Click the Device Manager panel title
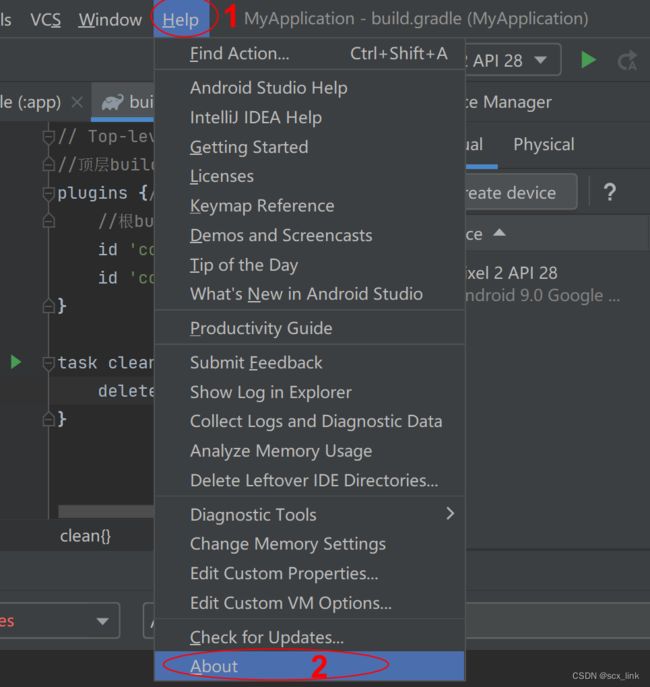 pos(508,102)
